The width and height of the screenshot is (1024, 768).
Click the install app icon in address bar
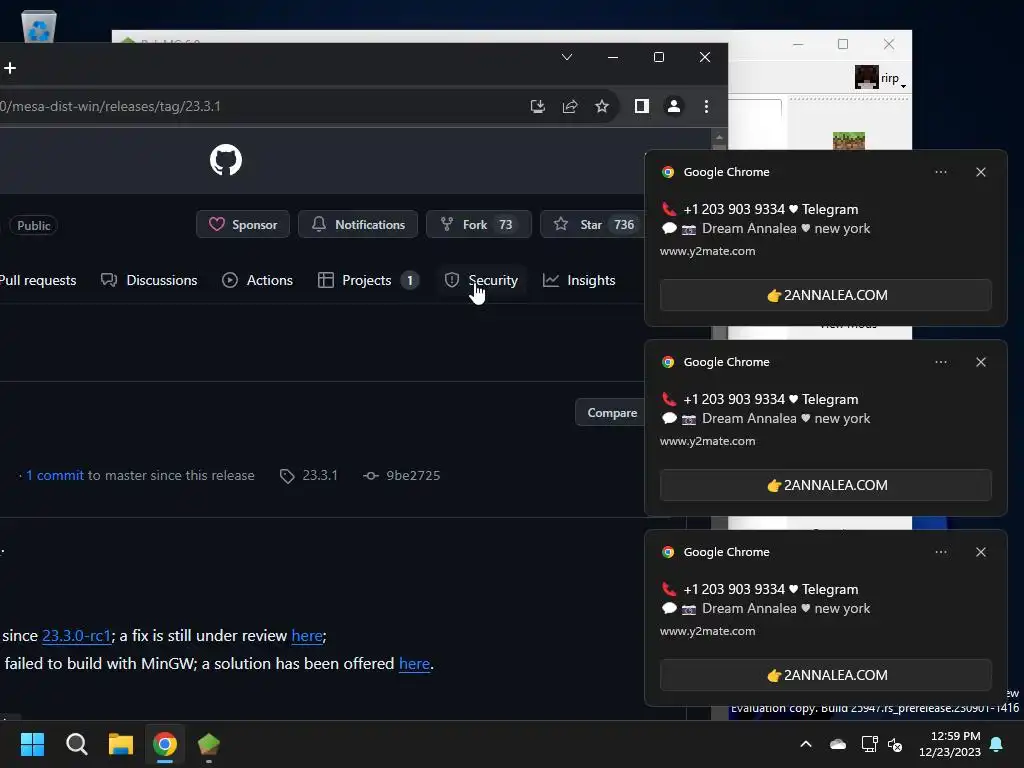(x=537, y=106)
